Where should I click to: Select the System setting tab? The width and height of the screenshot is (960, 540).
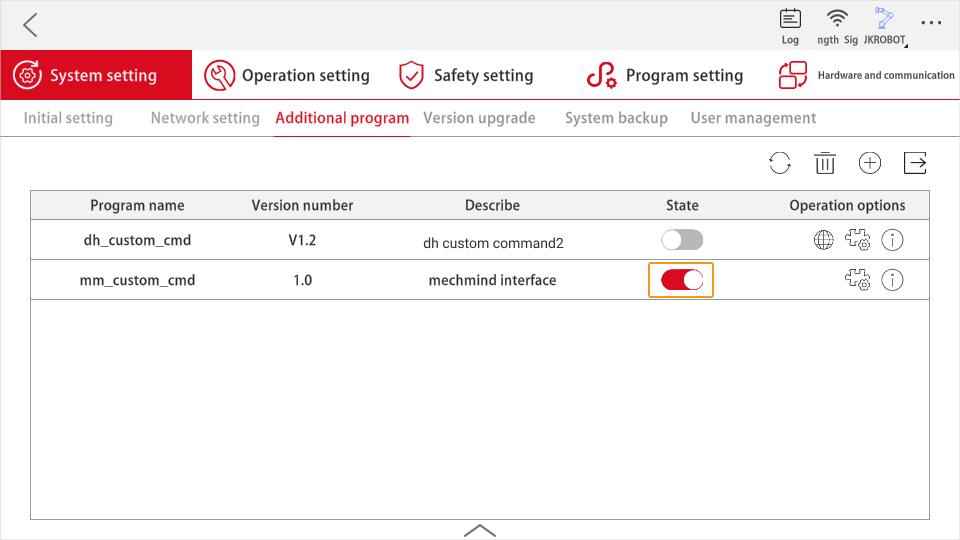(96, 75)
